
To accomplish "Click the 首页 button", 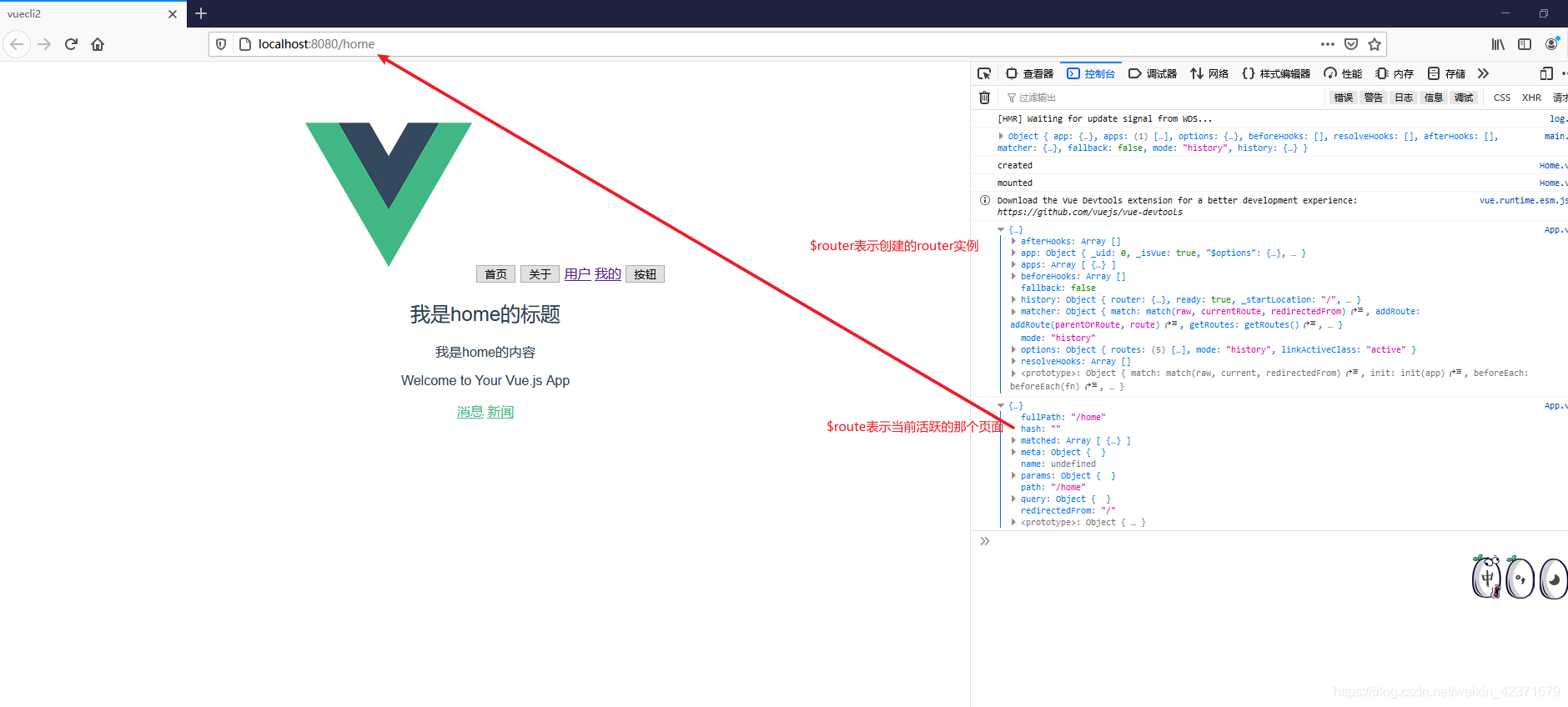I will (x=495, y=273).
